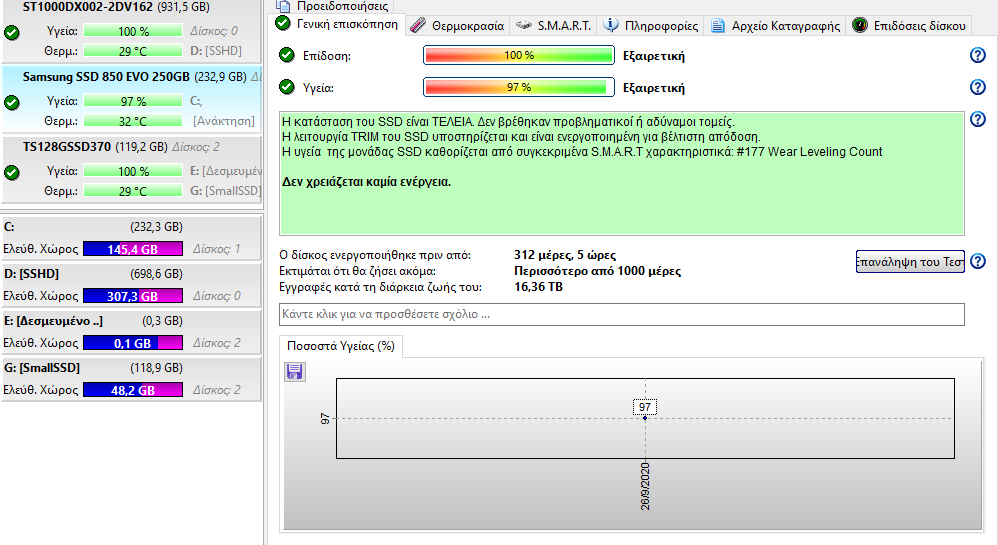Click the comment field Κάντε κλικ για να προσθέσετε σχόλιο
The image size is (998, 545).
point(622,315)
